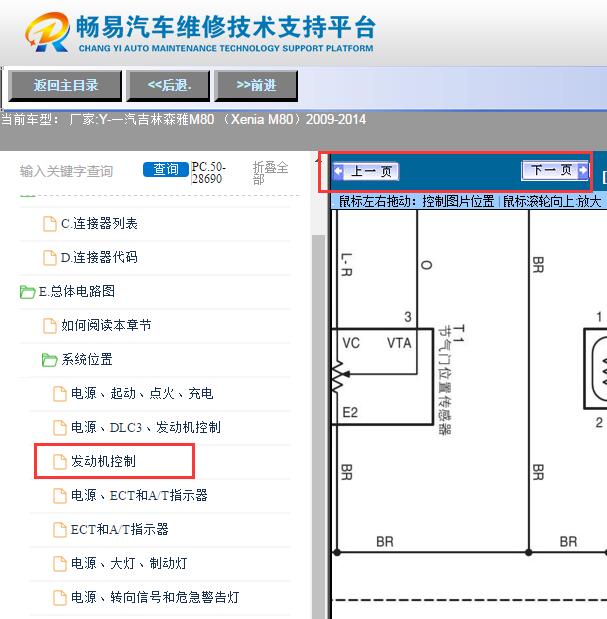This screenshot has height=619, width=607.
Task: Click the page icon beside 电源、转向信号和危急警告灯
Action: [x=60, y=598]
